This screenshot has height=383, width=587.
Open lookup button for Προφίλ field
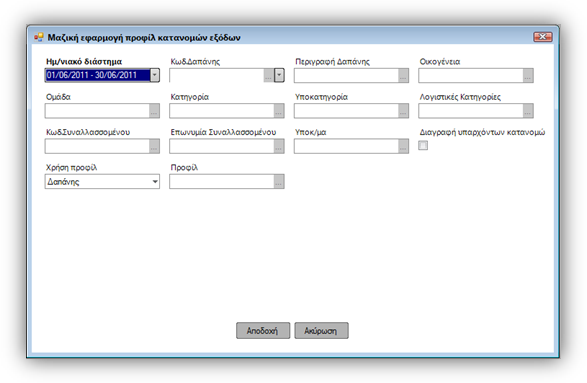[x=279, y=182]
